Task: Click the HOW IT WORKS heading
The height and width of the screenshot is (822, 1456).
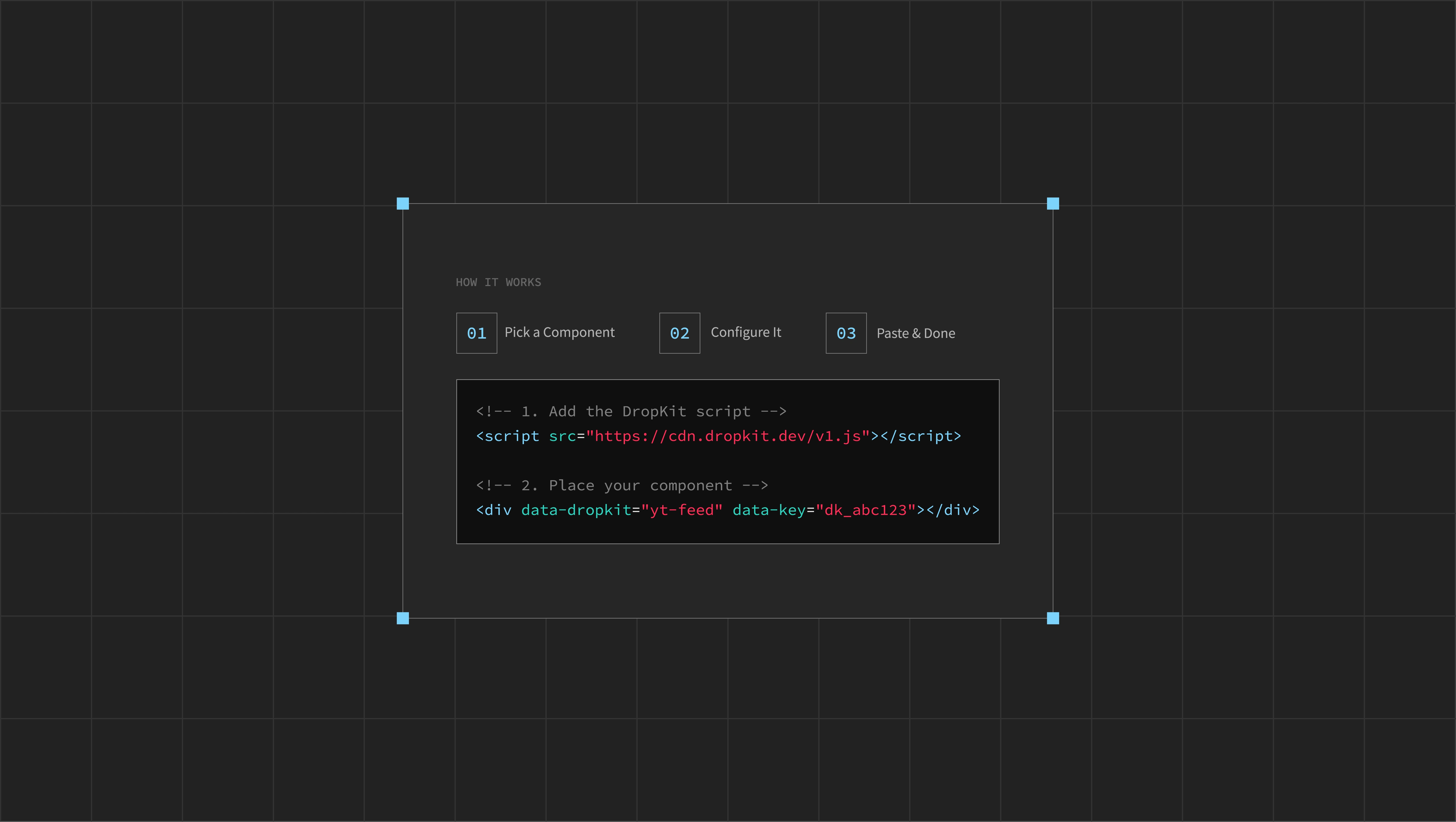Action: 498,282
